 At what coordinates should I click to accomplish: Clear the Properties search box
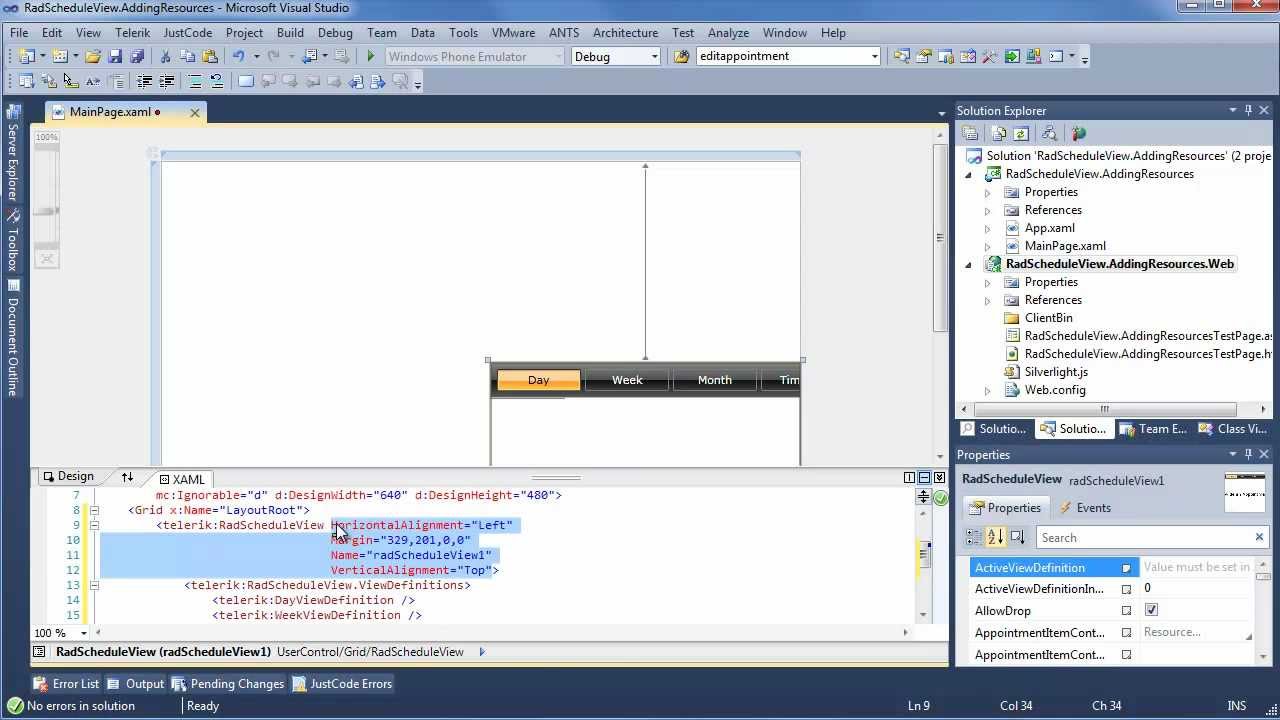(1259, 537)
